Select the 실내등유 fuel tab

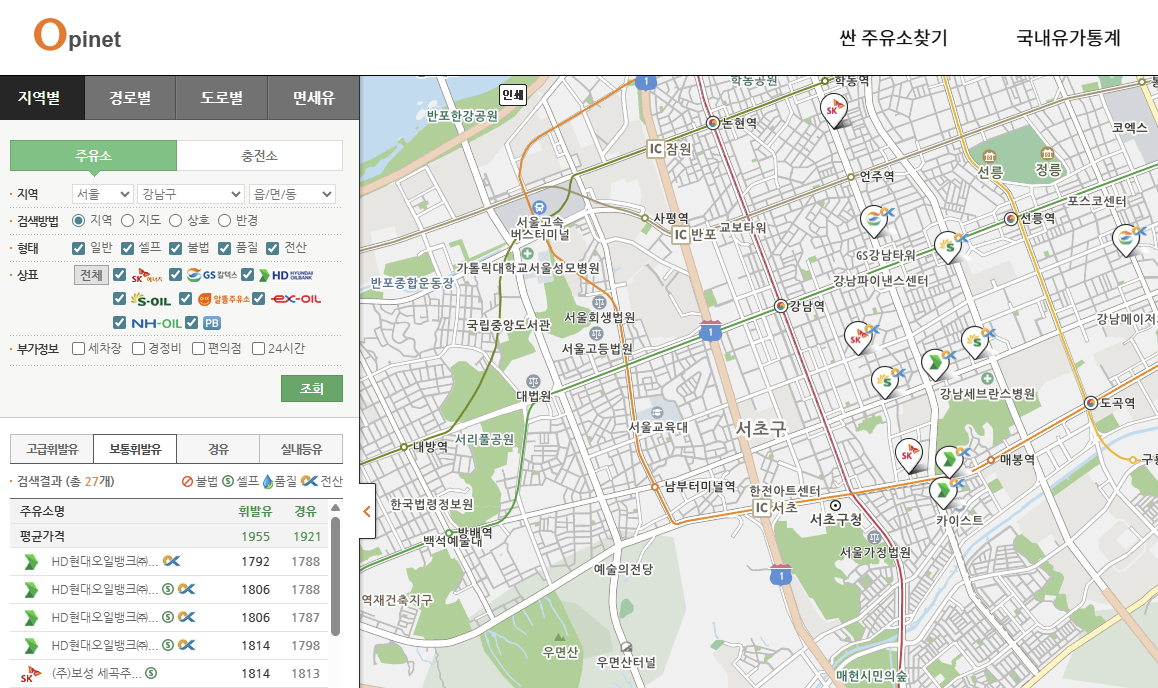pos(301,449)
